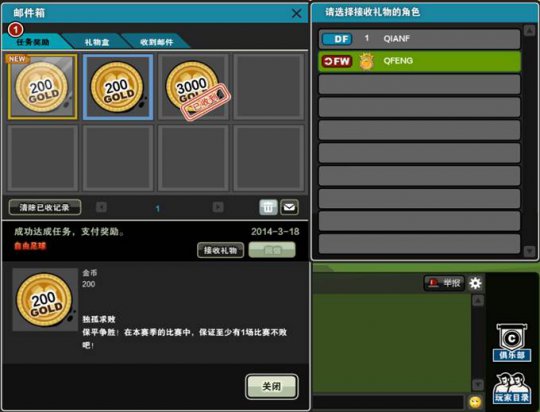Switch to the 收到邮件 tab
Image resolution: width=540 pixels, height=412 pixels.
coord(157,42)
